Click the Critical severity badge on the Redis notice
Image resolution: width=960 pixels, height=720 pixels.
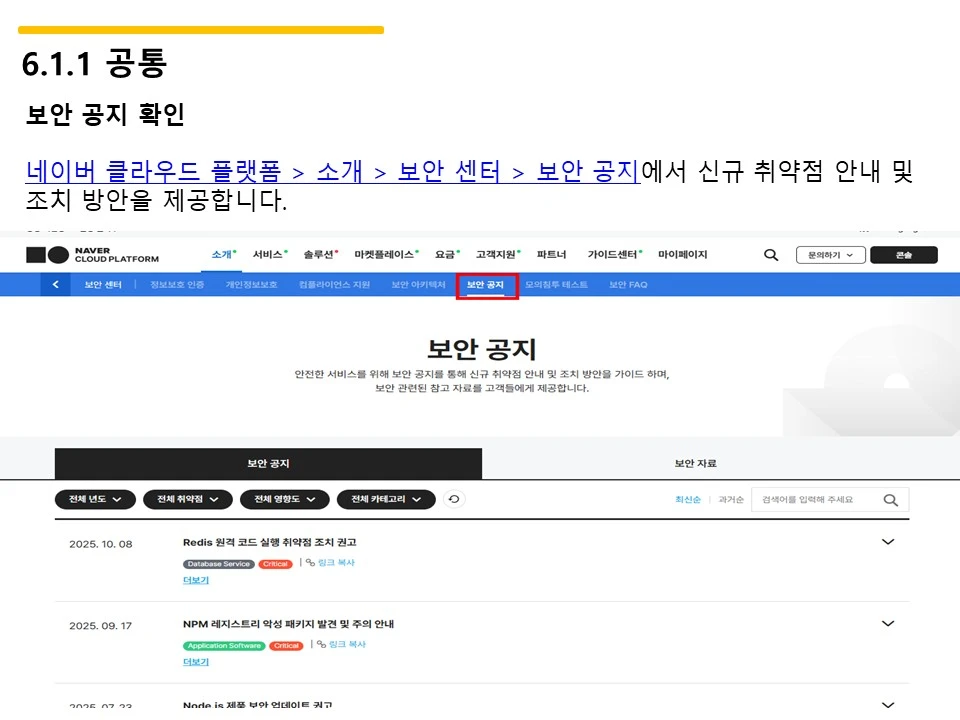pyautogui.click(x=274, y=563)
